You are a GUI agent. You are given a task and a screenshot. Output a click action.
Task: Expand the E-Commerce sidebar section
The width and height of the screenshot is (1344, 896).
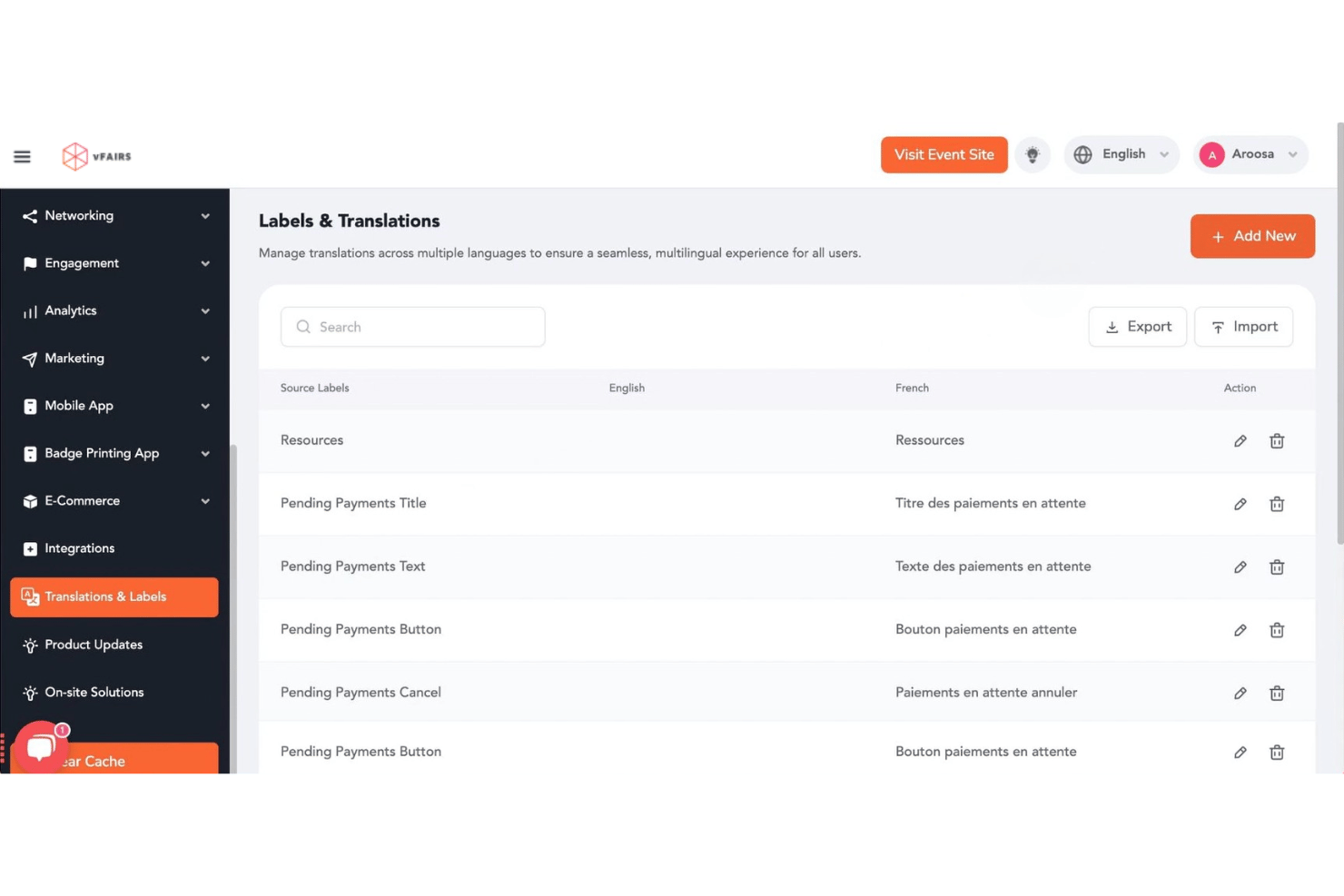pos(115,501)
